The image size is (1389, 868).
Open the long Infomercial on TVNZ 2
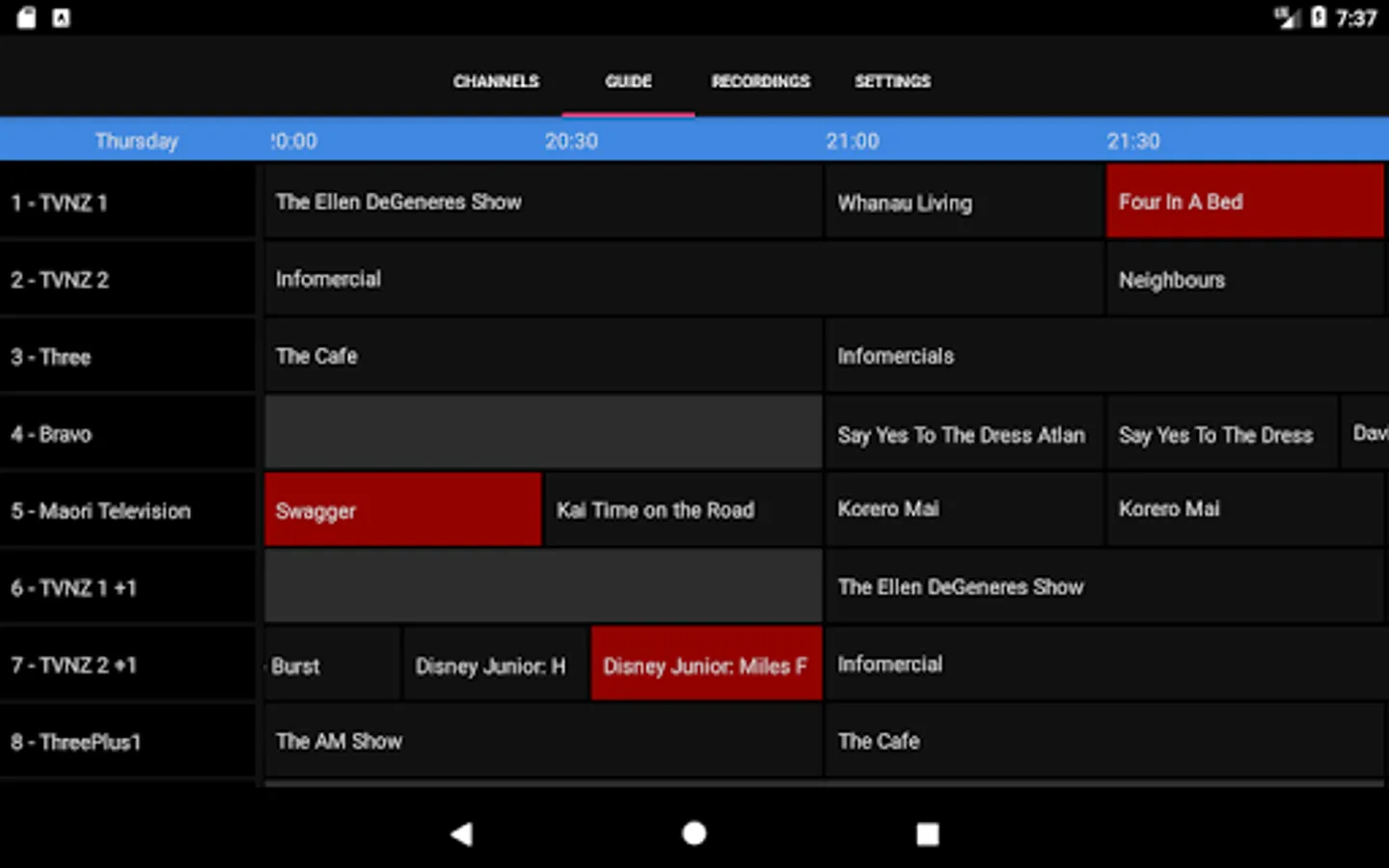click(x=684, y=279)
